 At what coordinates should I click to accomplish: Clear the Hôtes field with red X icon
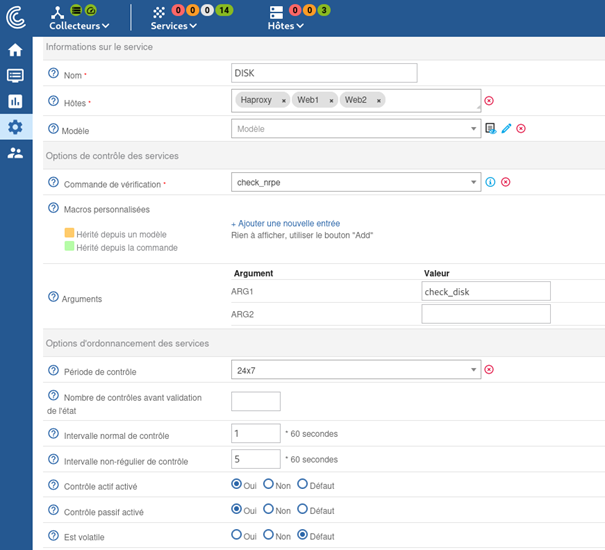coord(489,101)
